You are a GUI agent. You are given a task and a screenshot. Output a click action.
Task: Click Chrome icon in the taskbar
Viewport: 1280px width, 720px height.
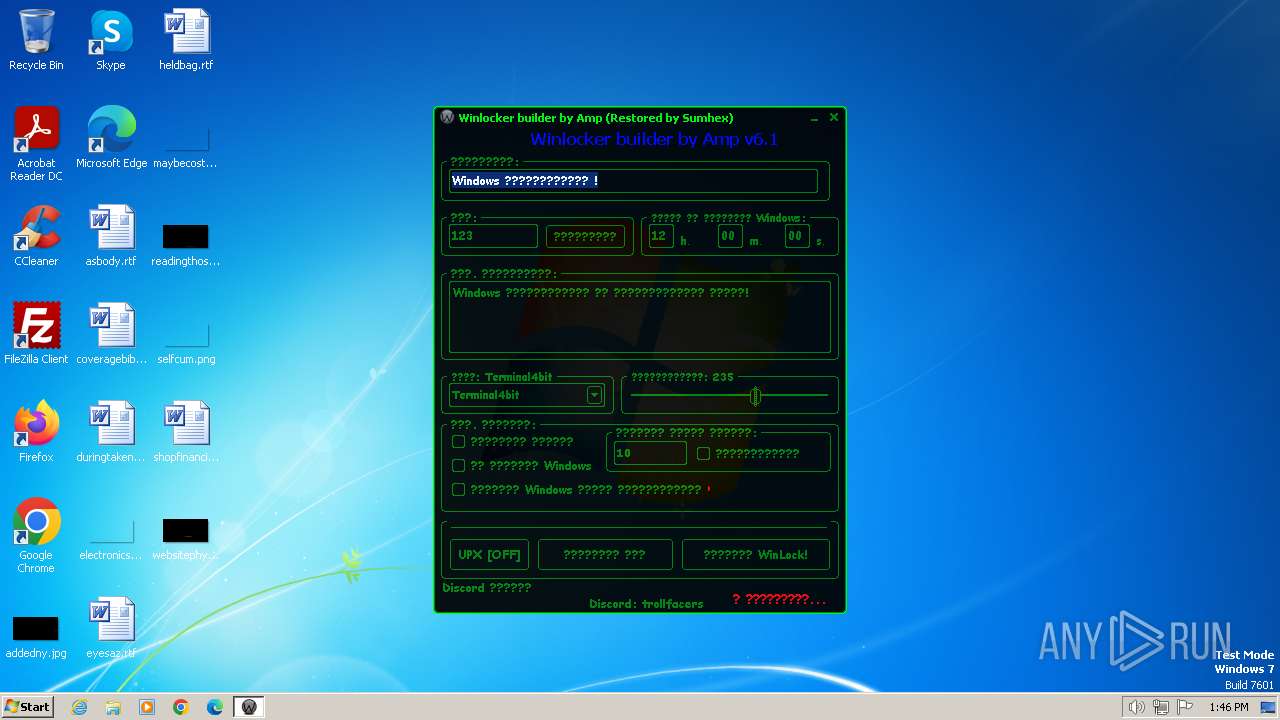[x=181, y=707]
